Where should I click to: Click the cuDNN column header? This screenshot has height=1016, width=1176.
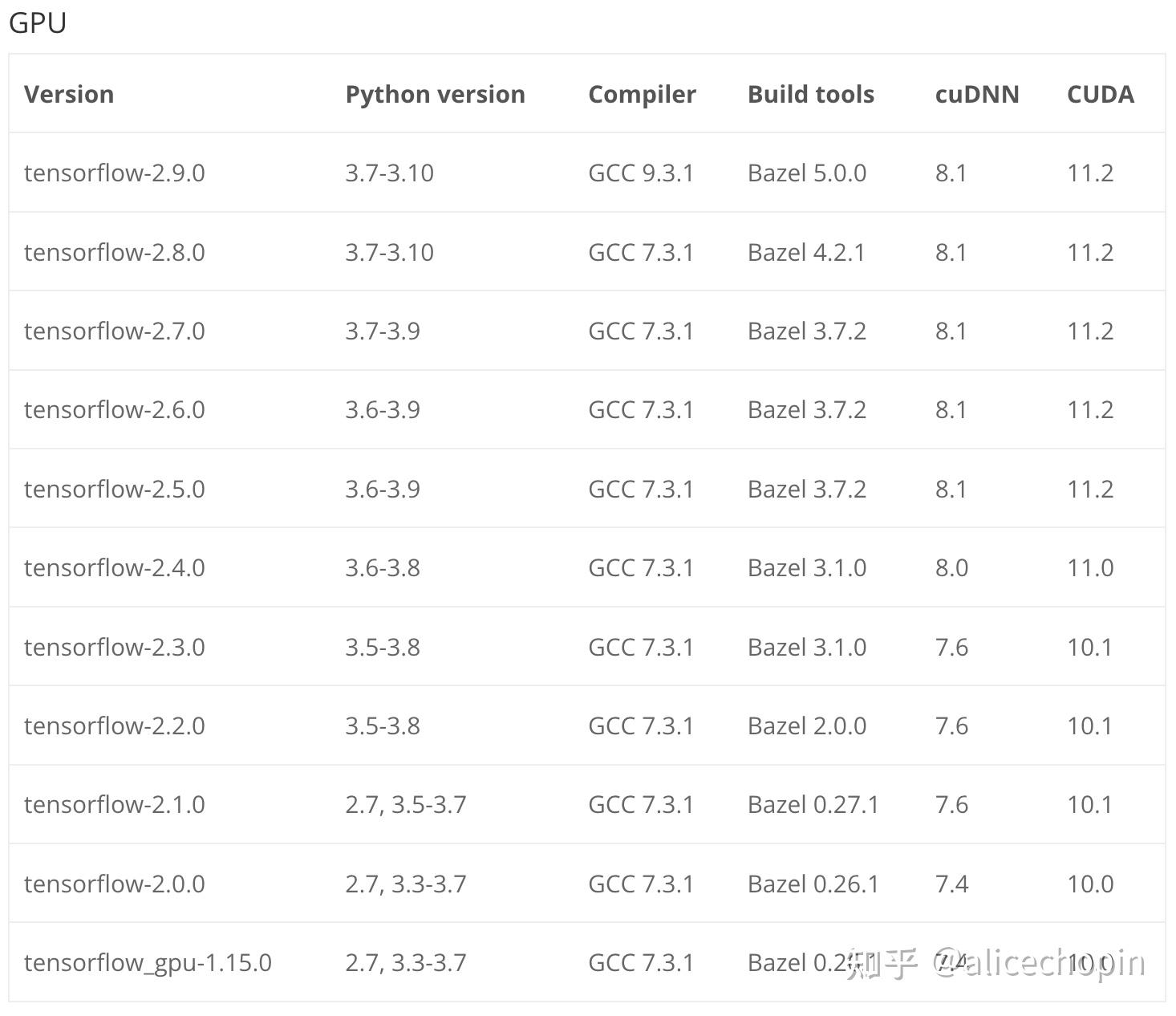point(976,94)
